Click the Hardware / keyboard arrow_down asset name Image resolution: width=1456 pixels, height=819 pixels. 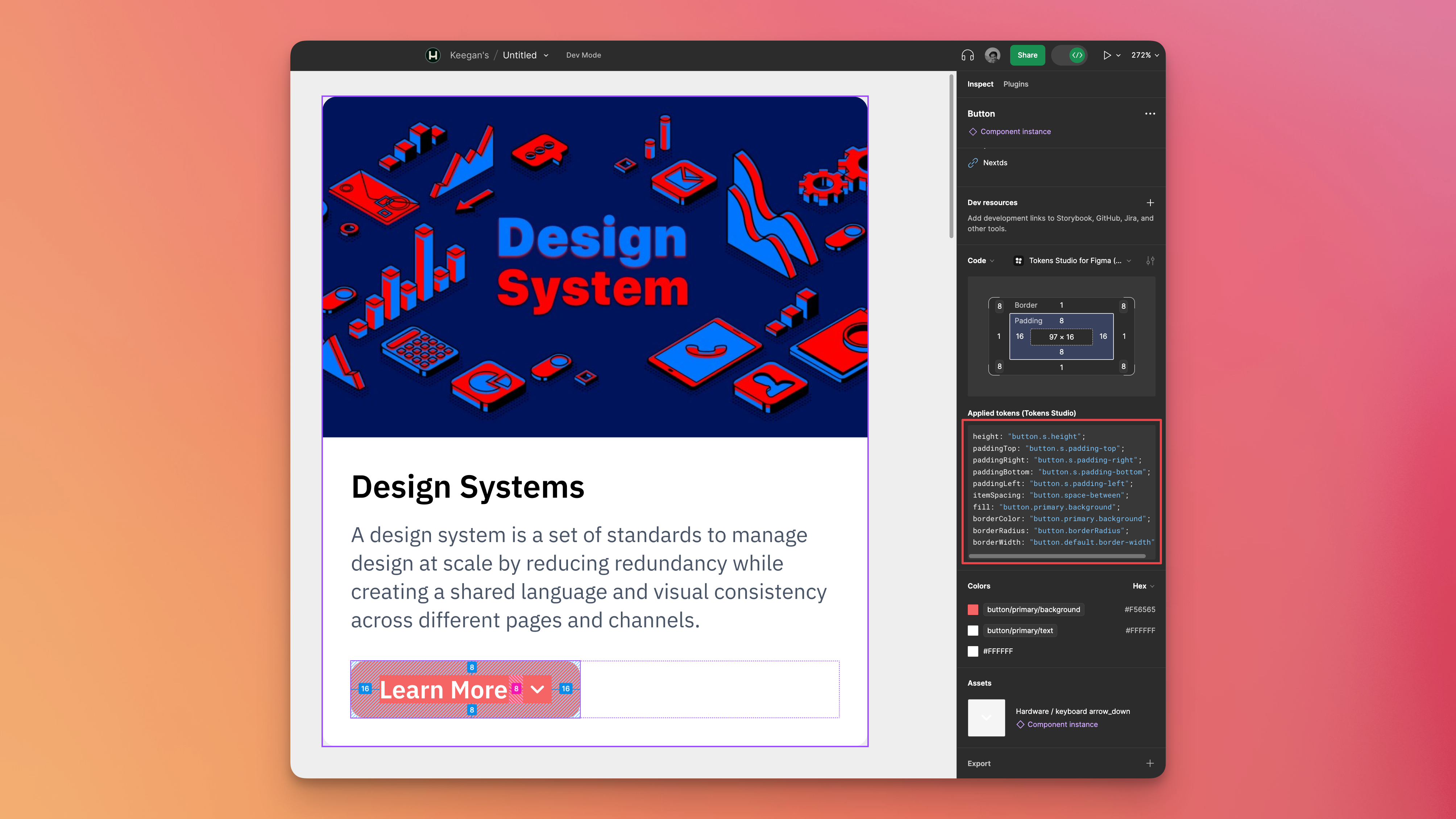1072,711
